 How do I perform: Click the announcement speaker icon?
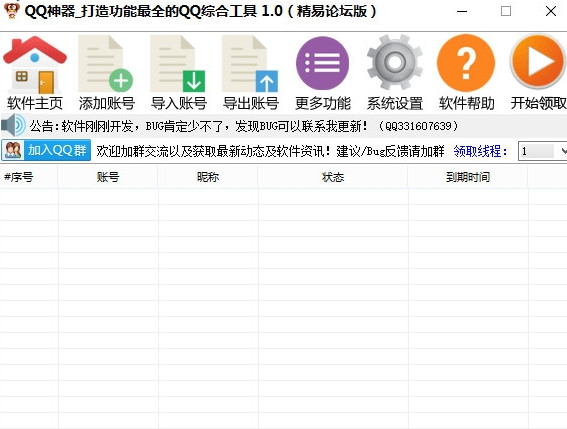[13, 126]
